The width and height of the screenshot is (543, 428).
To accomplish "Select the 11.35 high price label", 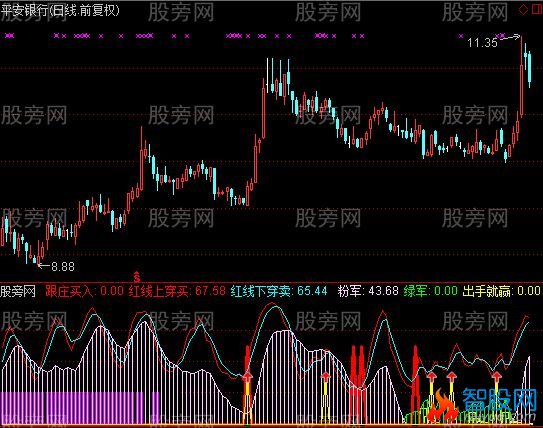I will (482, 43).
